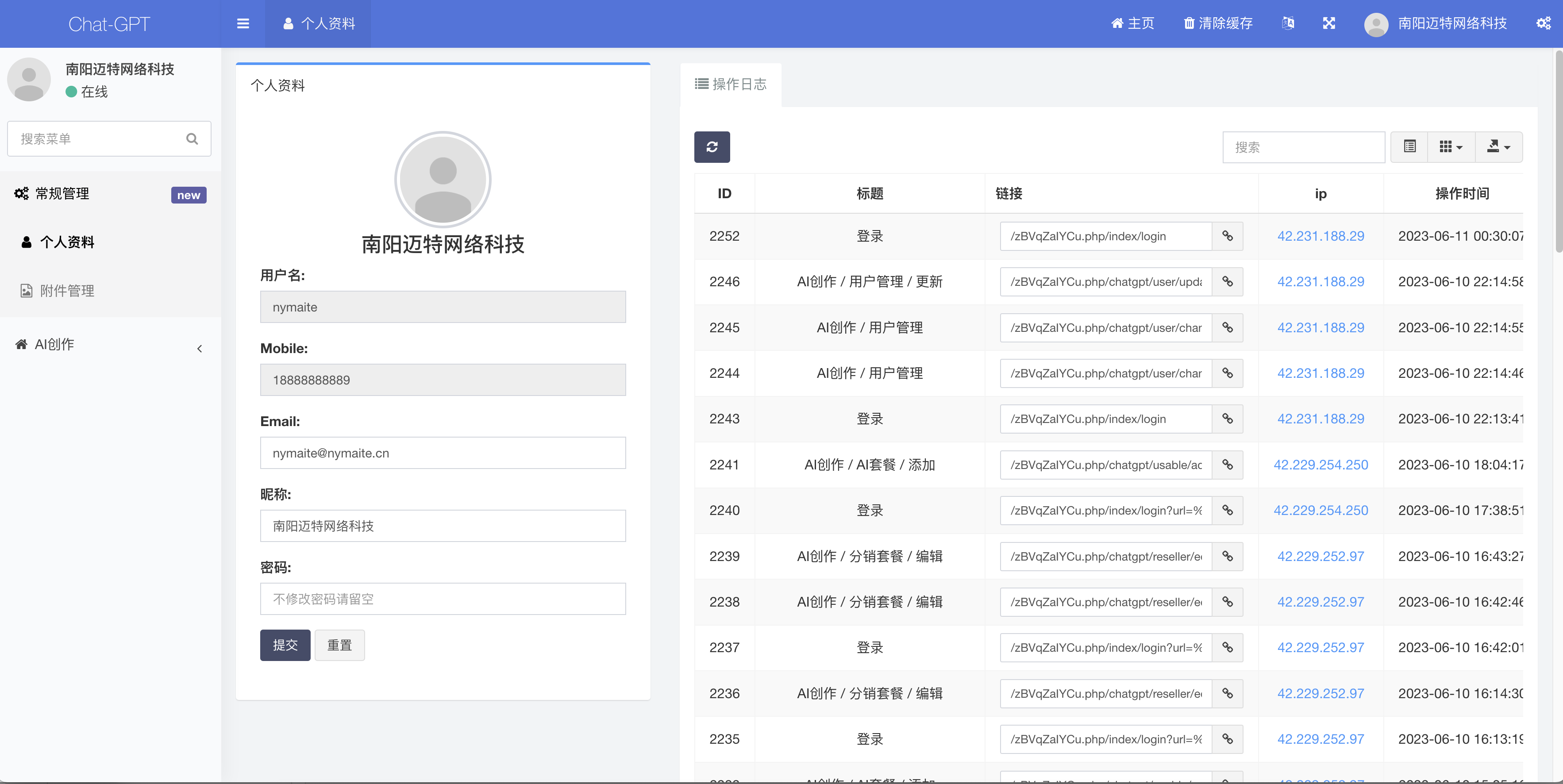Open 主页 from the top navigation
Image resolution: width=1563 pixels, height=784 pixels.
[x=1132, y=23]
